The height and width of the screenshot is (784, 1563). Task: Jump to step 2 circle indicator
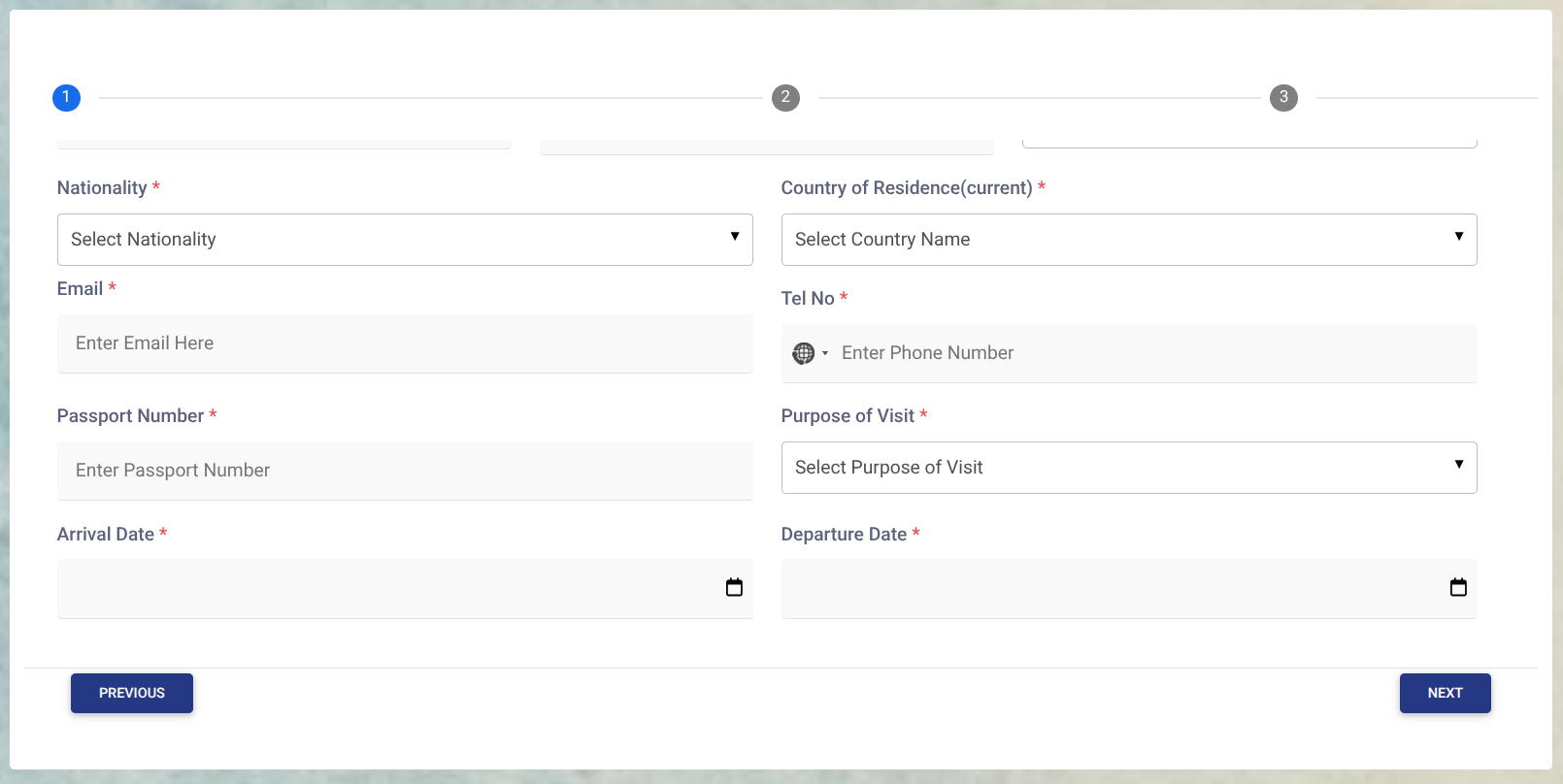point(785,97)
